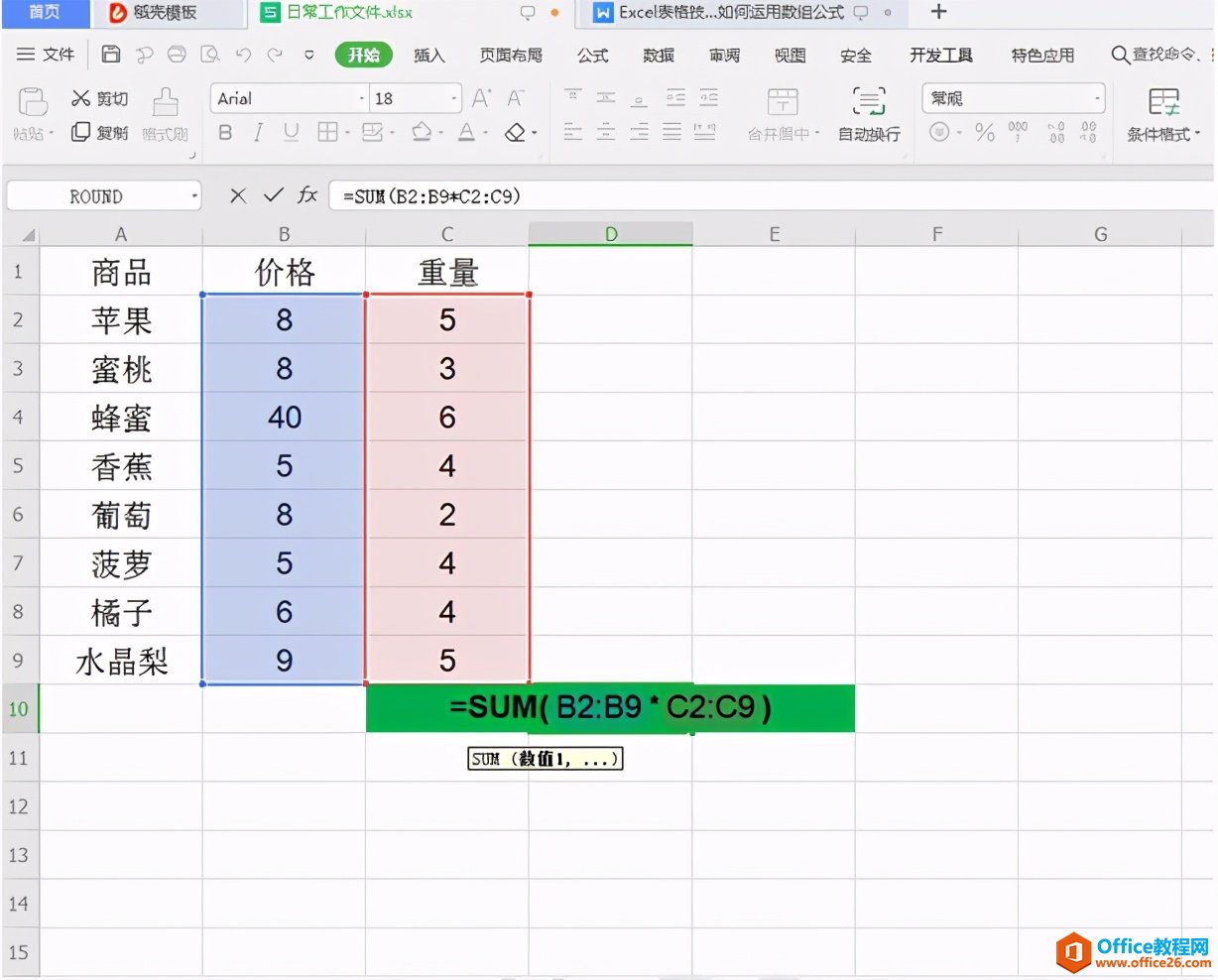Toggle Underline formatting
The width and height of the screenshot is (1218, 980).
click(292, 132)
